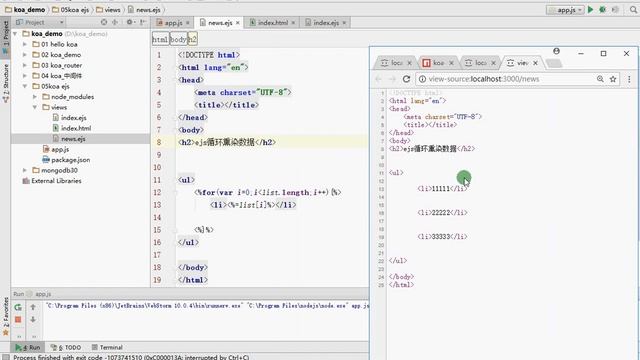Start debugging with the bug icon
The height and width of the screenshot is (360, 640).
[x=602, y=9]
